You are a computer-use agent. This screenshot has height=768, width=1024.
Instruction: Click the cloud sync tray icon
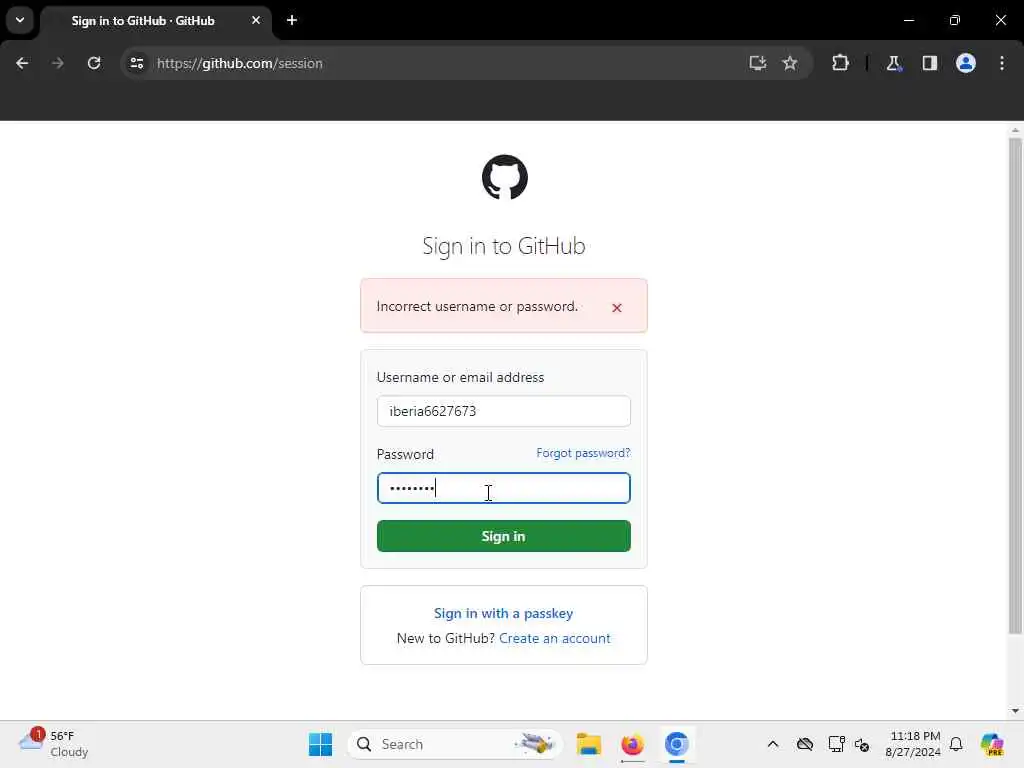point(805,744)
